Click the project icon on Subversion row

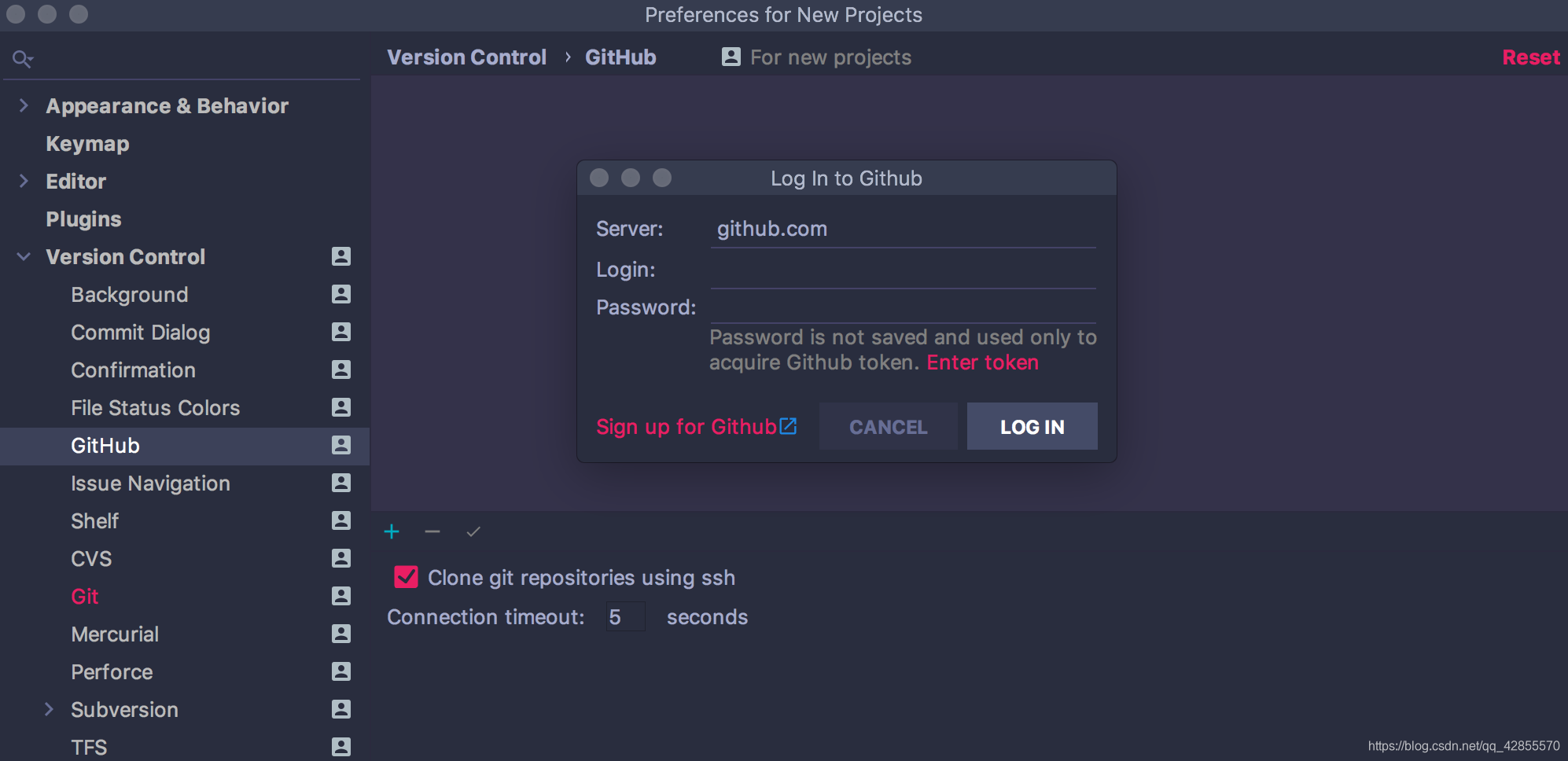[341, 709]
